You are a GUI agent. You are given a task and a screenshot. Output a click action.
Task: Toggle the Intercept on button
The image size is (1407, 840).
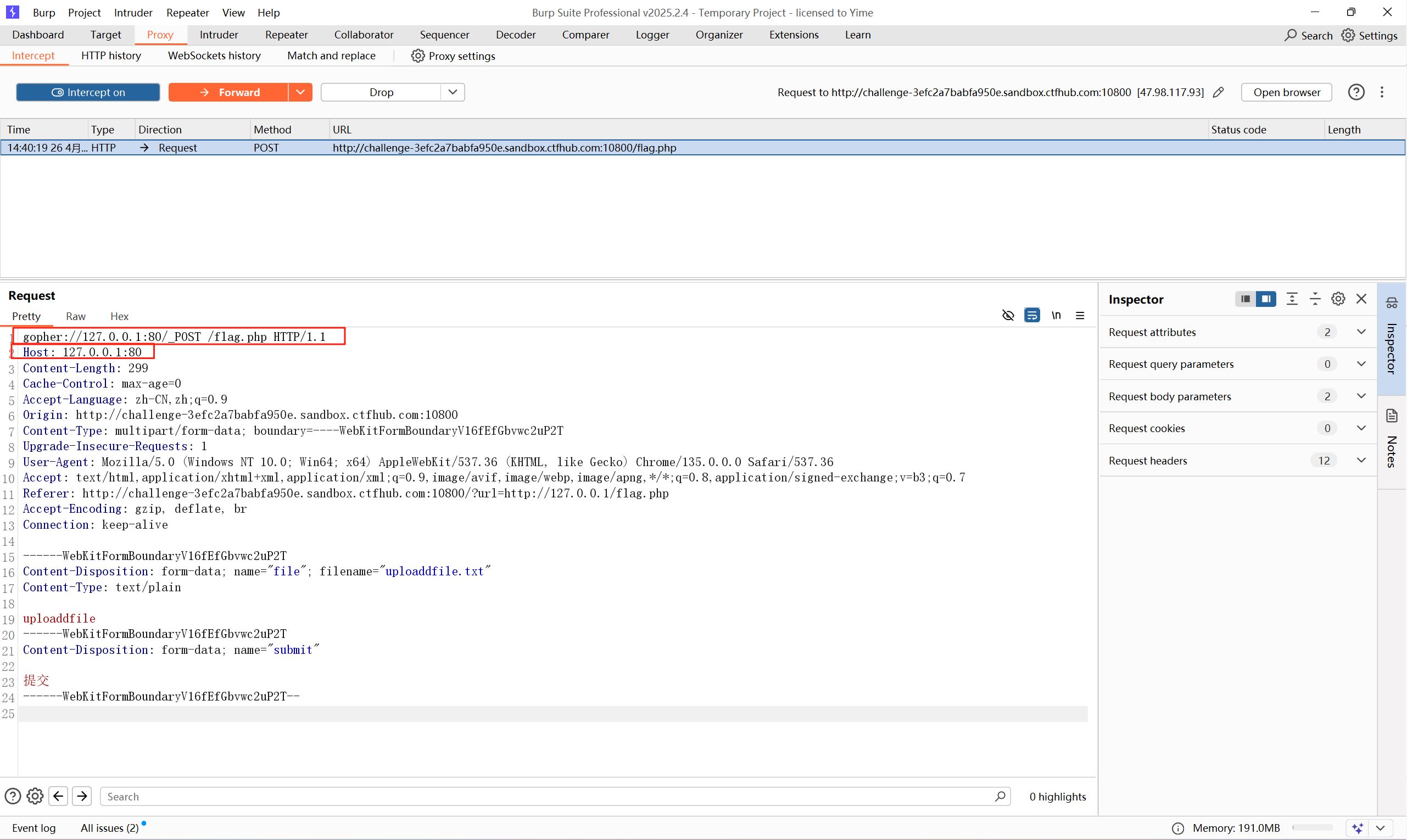88,92
